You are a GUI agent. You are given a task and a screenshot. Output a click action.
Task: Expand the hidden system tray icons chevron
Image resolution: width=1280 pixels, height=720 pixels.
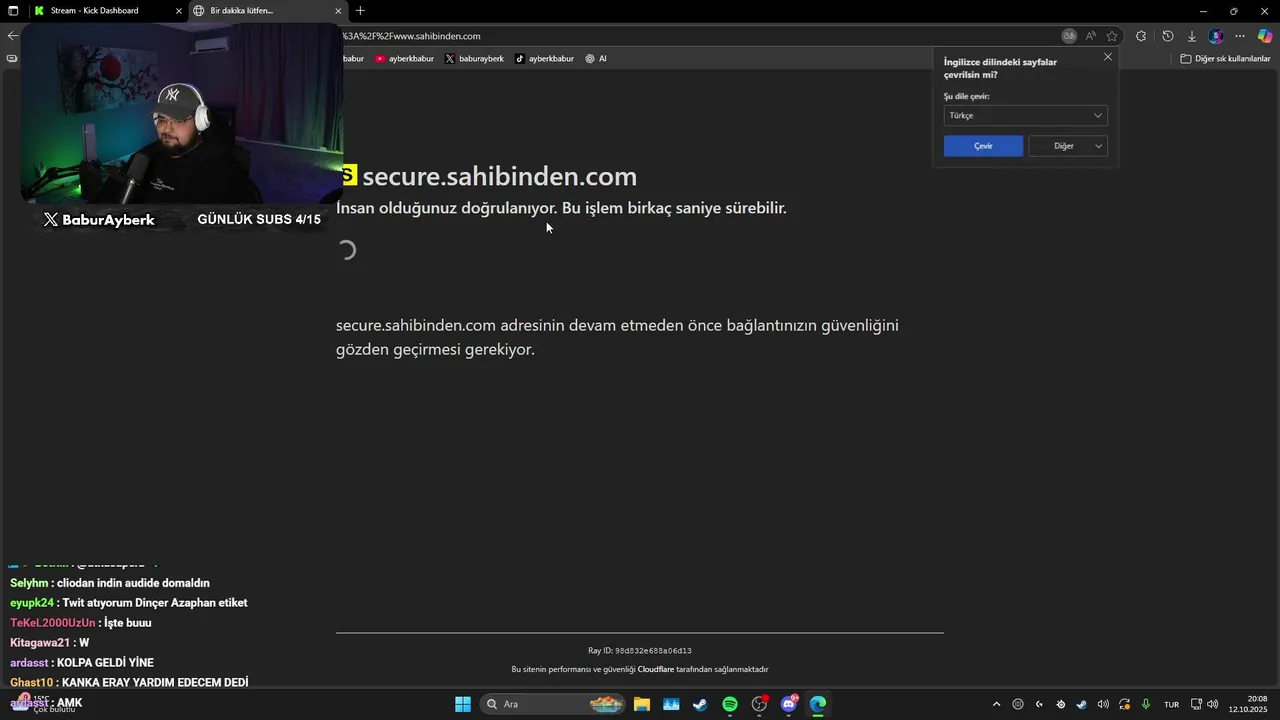[996, 704]
